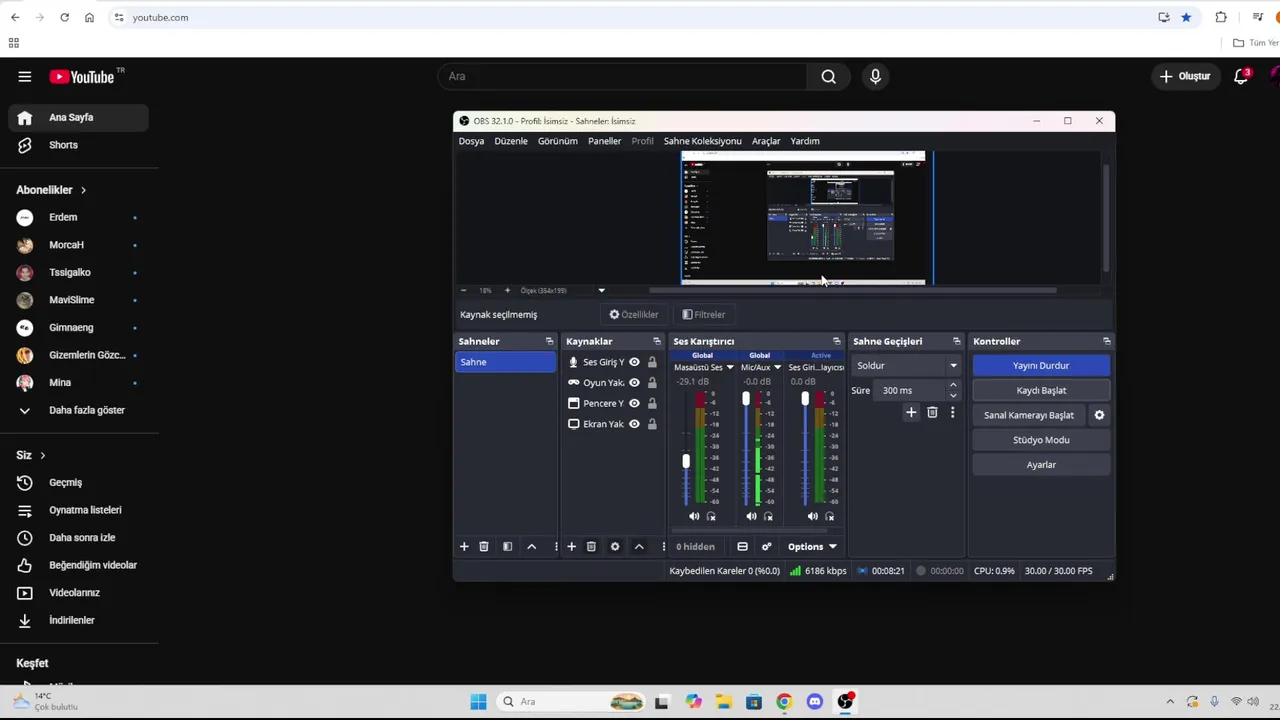
Task: Click the YouTube search magnifier button
Action: click(828, 76)
